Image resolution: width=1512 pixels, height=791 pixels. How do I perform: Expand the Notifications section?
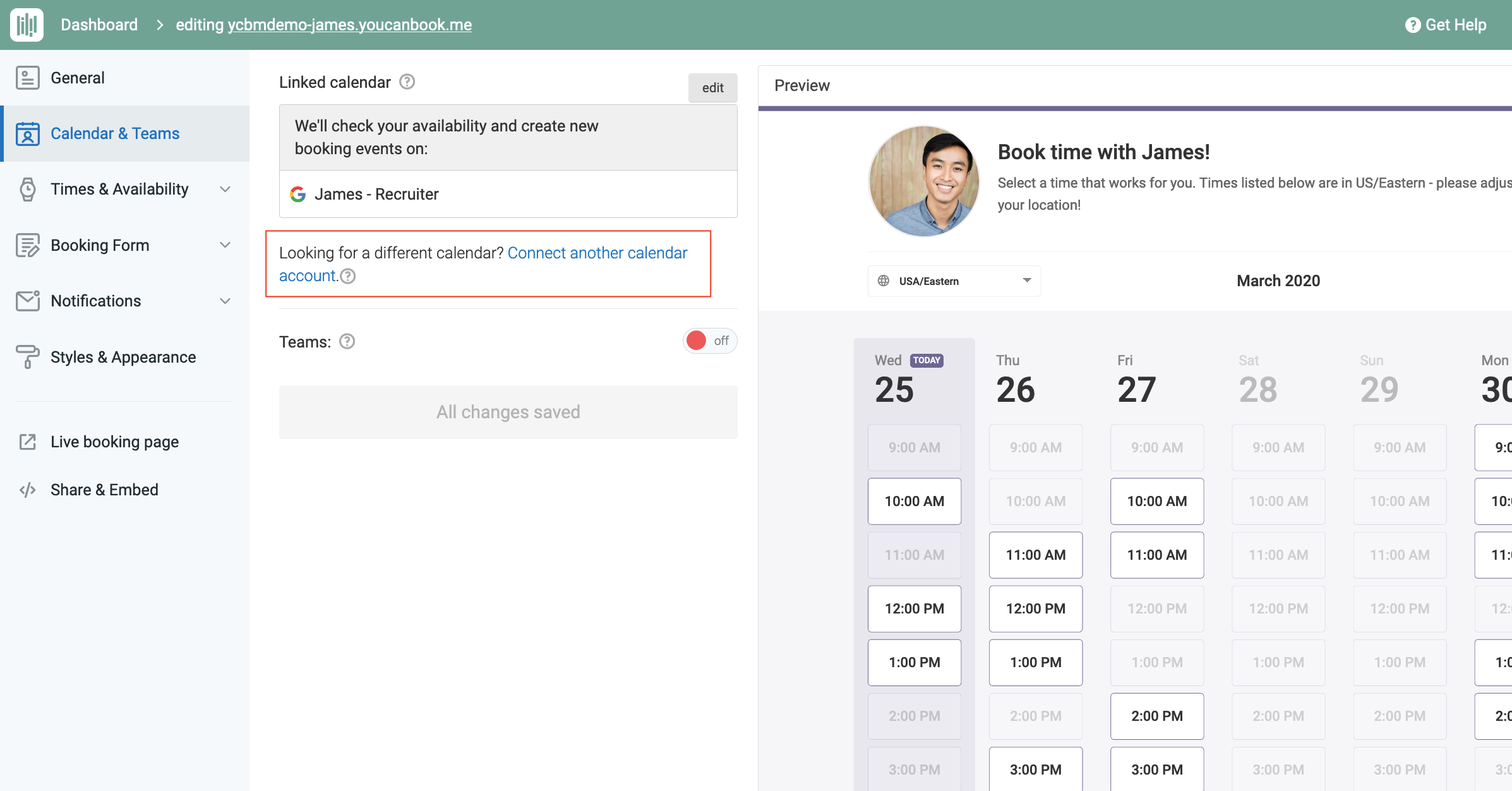pyautogui.click(x=225, y=301)
